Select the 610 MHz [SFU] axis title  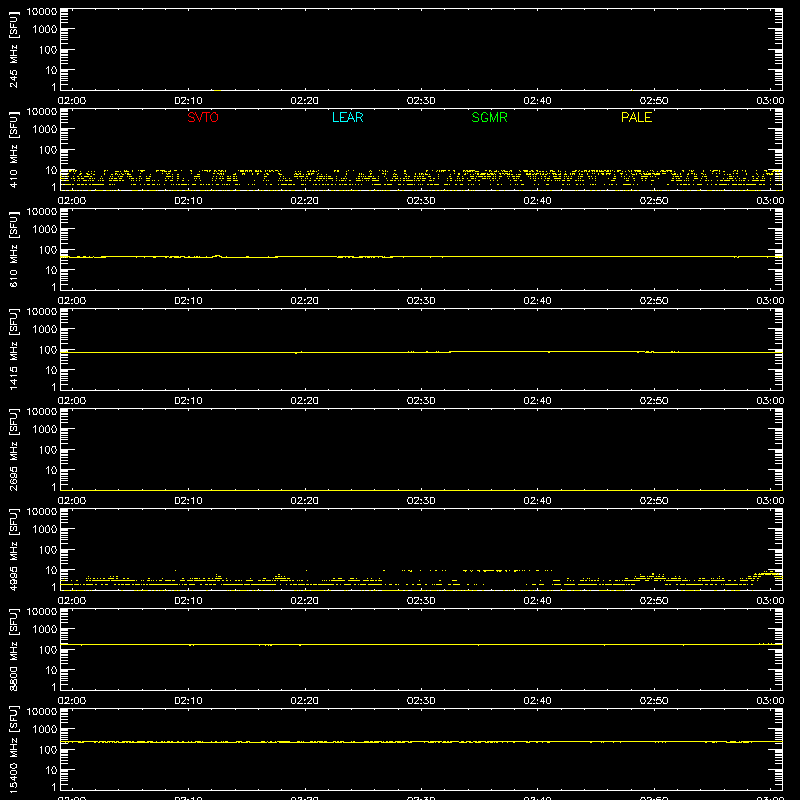[13, 250]
